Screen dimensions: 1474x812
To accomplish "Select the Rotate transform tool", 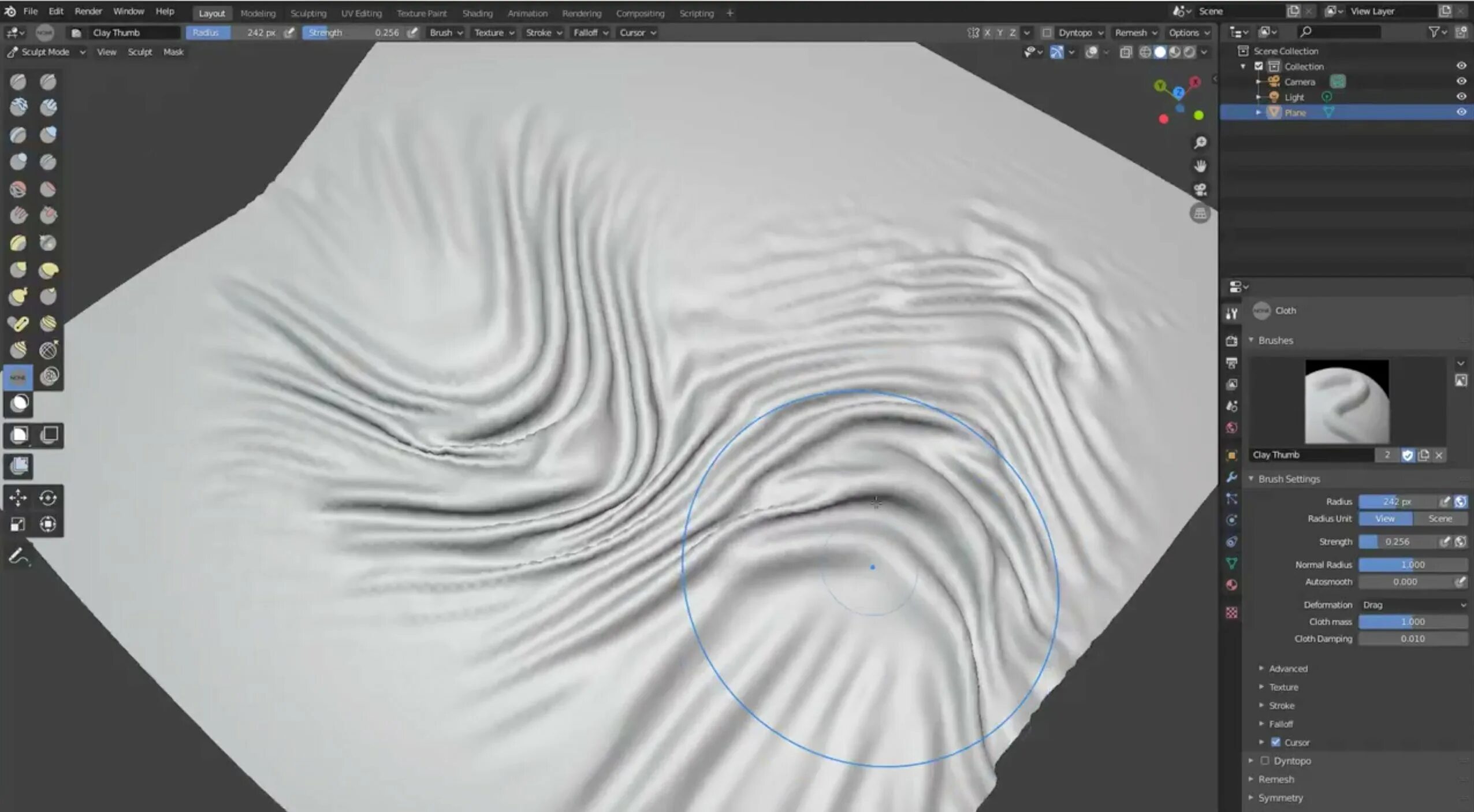I will coord(48,497).
